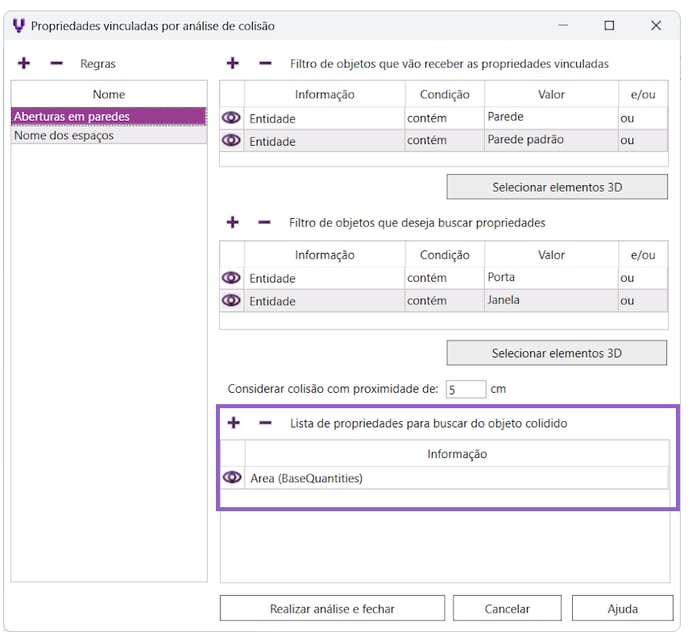
Task: Open the e/ou cell in the Parede row
Action: click(640, 118)
